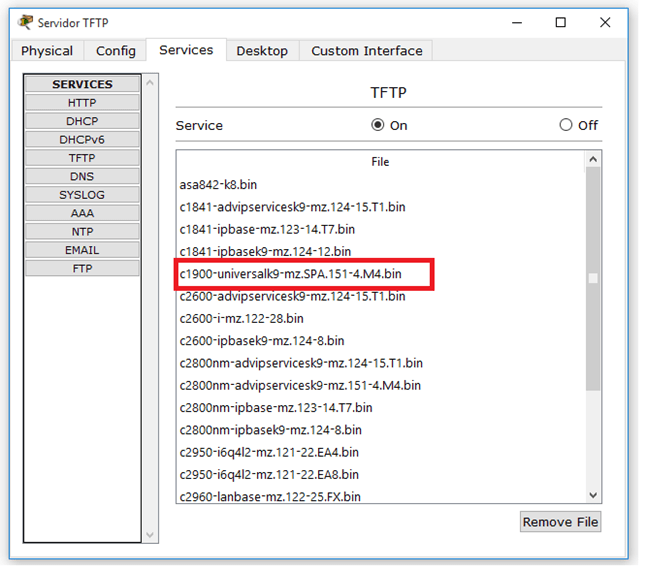Screen dimensions: 647x571
Task: Select file c1900-universalk9-mz.SPA.151-4.M4.bin
Action: (x=290, y=274)
